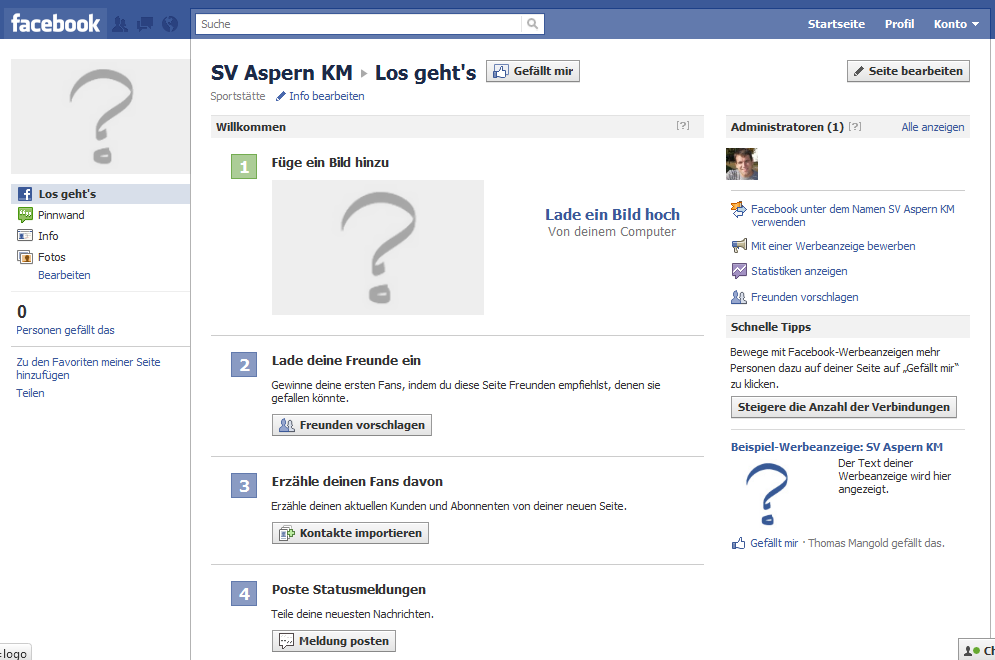The height and width of the screenshot is (660, 995).
Task: Click Info bearbeiten link
Action: pyautogui.click(x=320, y=96)
